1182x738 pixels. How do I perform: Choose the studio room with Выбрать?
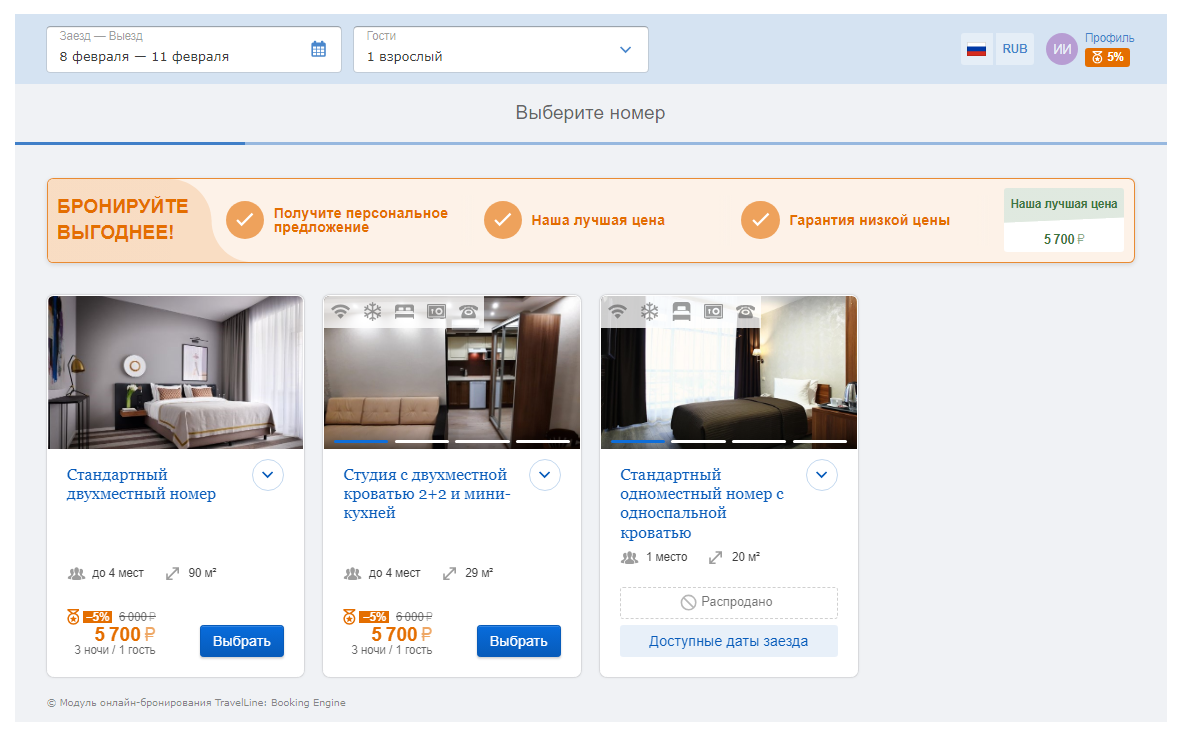(x=519, y=641)
